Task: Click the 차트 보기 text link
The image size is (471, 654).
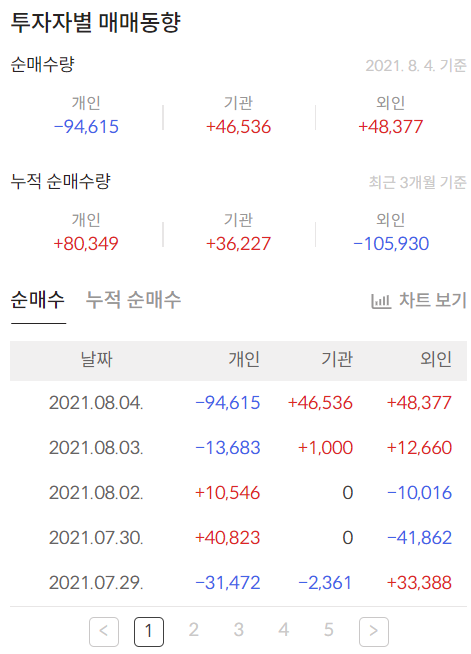Action: pyautogui.click(x=433, y=300)
